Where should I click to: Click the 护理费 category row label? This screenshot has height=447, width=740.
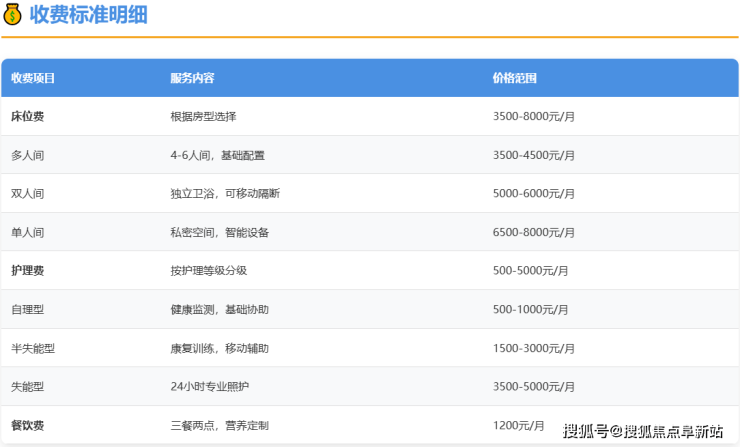point(27,271)
